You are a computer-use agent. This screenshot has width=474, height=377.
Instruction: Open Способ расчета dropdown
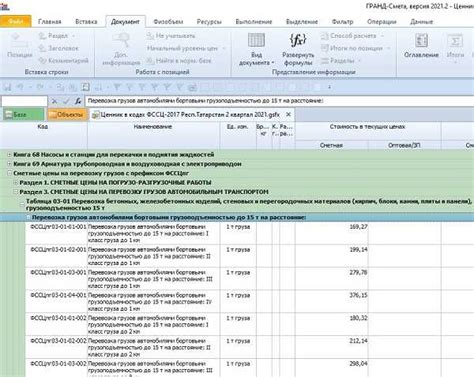(382, 36)
